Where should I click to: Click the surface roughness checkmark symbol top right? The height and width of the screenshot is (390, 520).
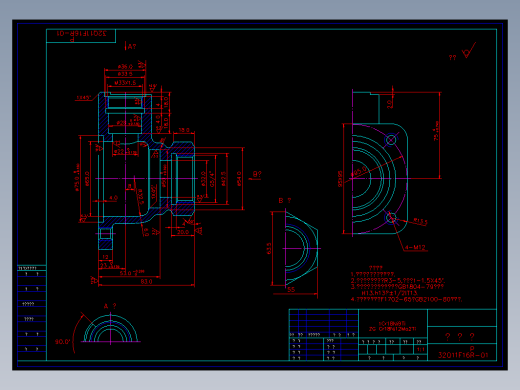point(468,51)
